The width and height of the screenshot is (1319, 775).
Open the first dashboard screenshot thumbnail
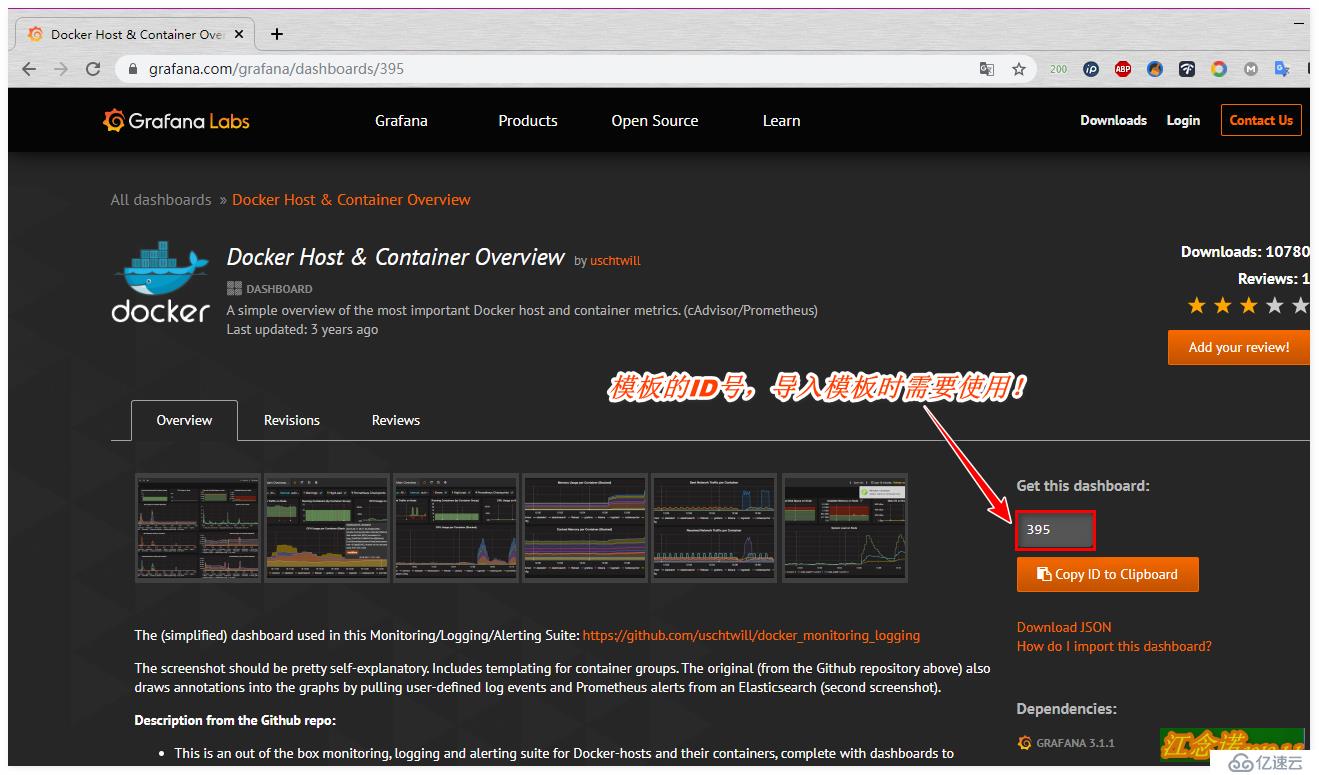(197, 527)
